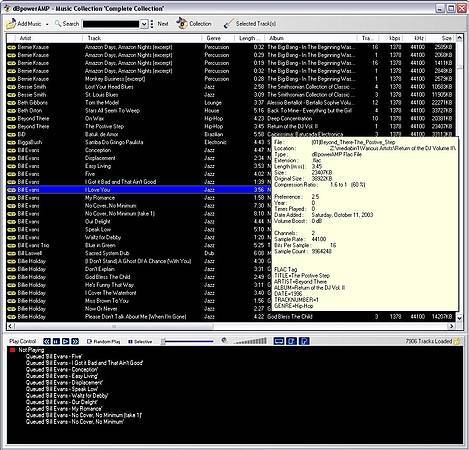Click the previous track button in Play Control
Image resolution: width=469 pixels, height=450 pixels.
(47, 341)
